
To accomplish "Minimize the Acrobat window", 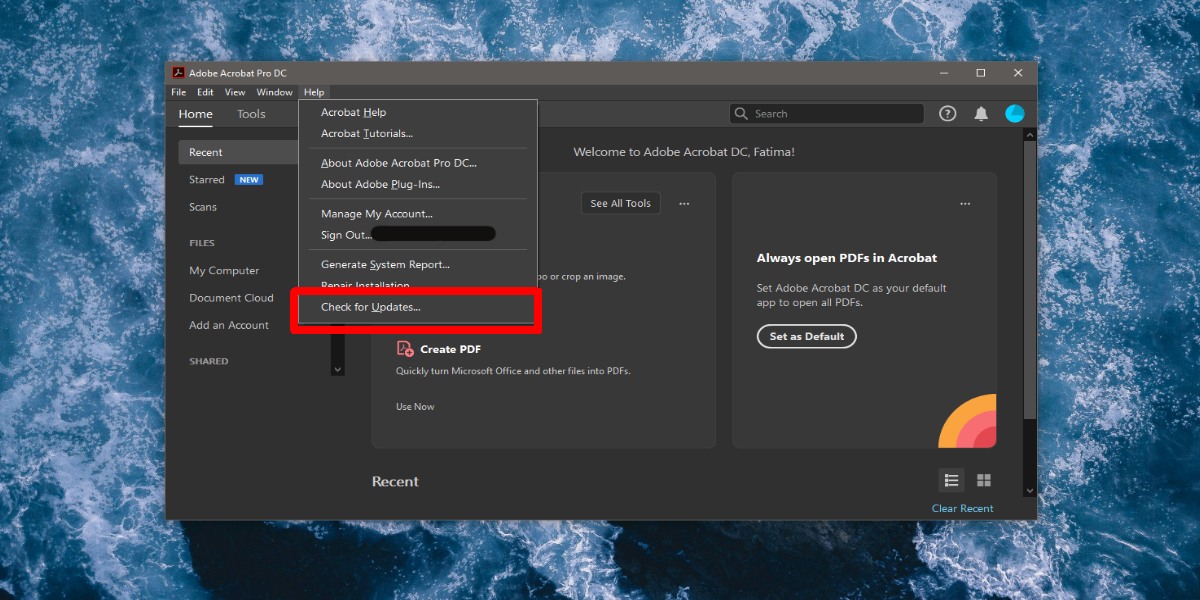I will click(x=944, y=73).
